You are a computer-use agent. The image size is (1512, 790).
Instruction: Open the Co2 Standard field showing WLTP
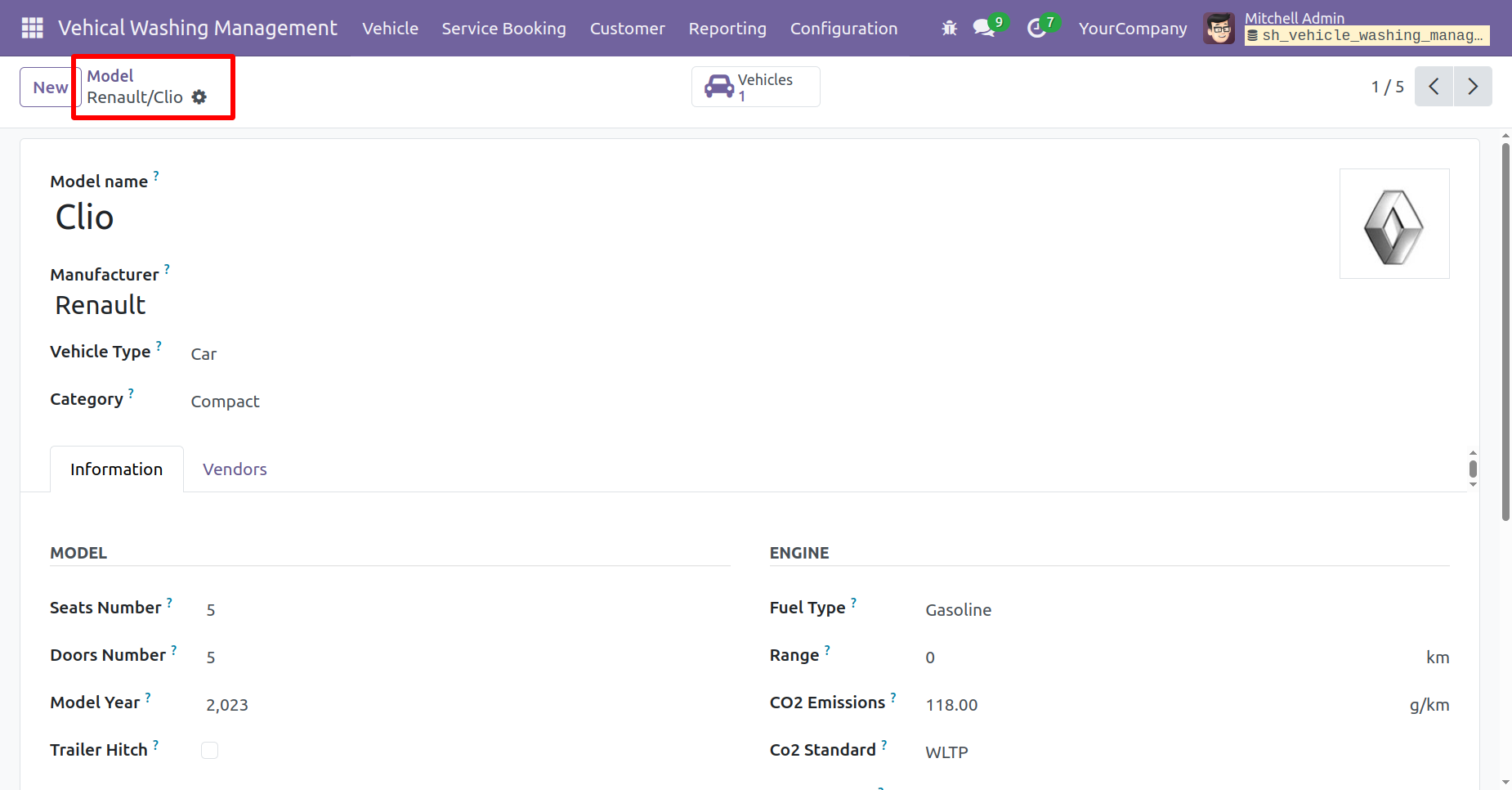click(946, 752)
